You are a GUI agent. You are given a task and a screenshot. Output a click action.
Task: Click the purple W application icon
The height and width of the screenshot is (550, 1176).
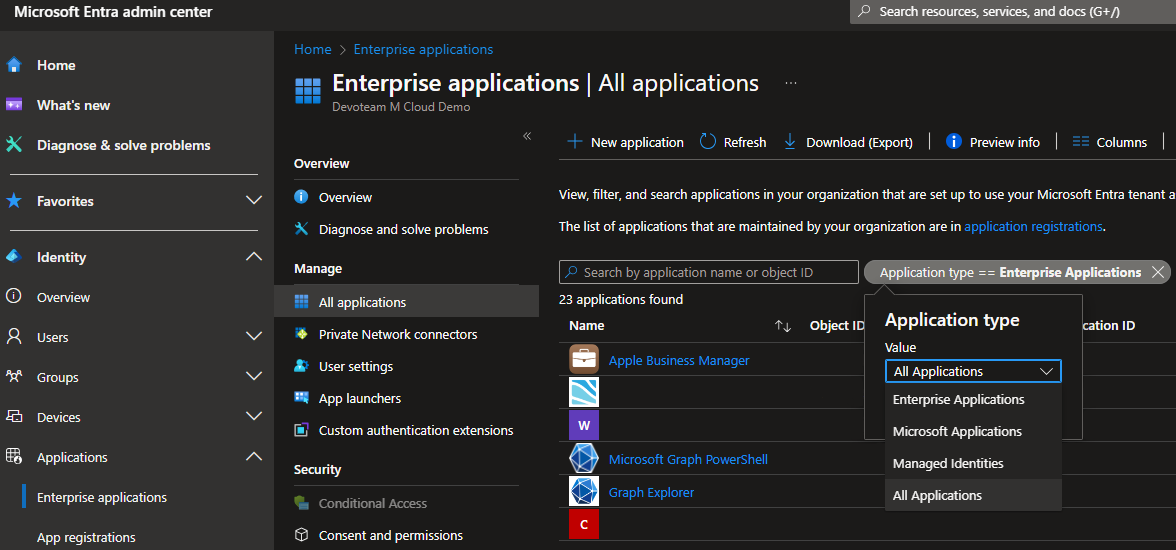(584, 425)
